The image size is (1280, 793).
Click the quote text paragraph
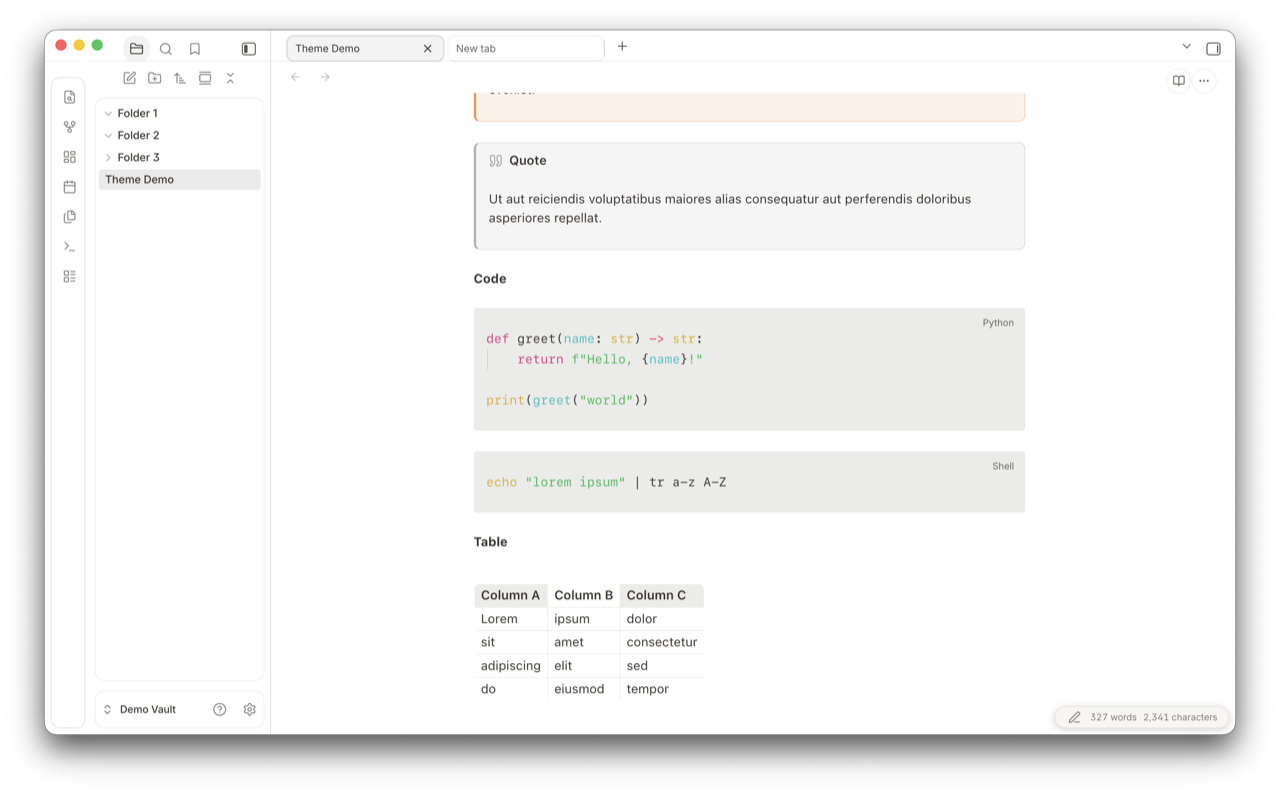[x=730, y=208]
